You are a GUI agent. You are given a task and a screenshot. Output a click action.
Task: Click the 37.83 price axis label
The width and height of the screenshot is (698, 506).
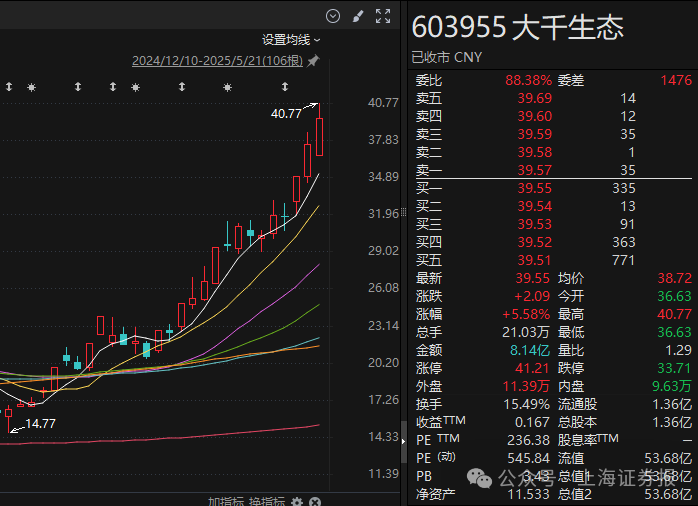tap(383, 140)
